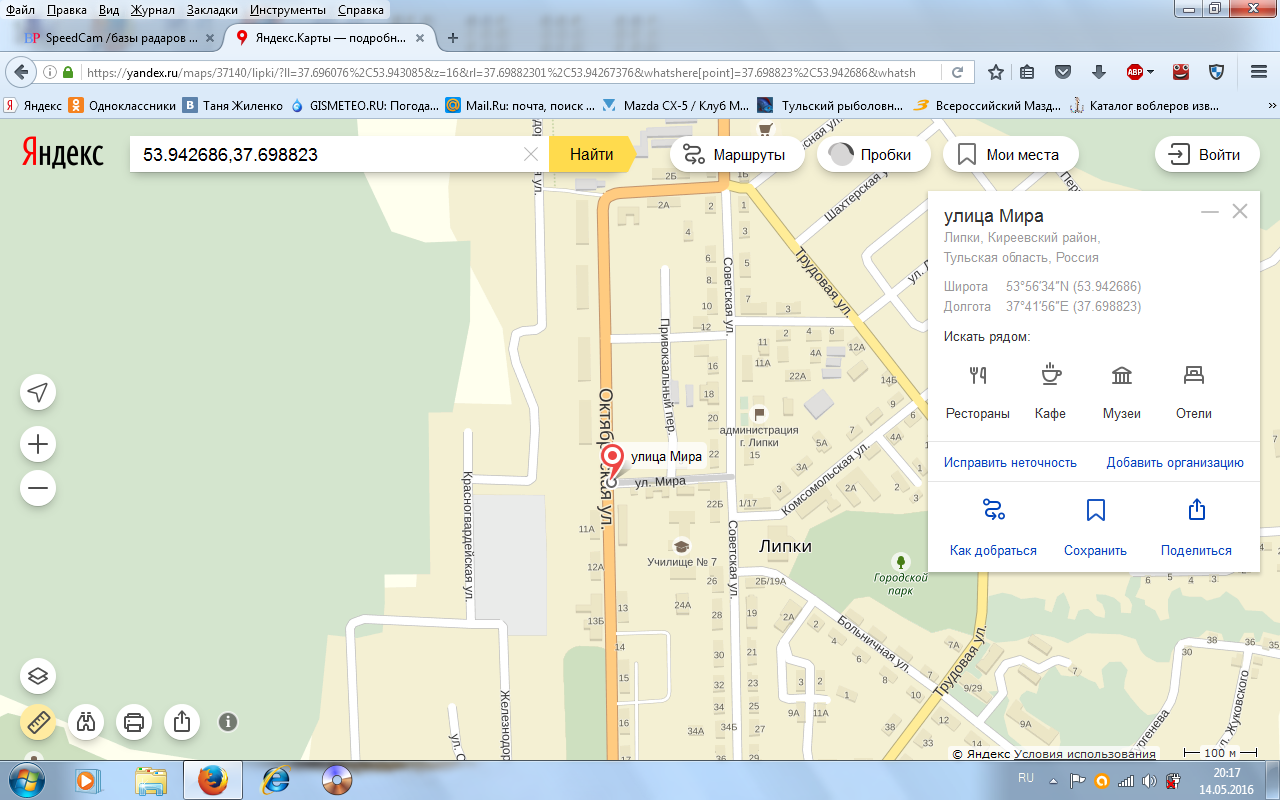
Task: Click the geolocation arrow icon
Action: tap(38, 392)
